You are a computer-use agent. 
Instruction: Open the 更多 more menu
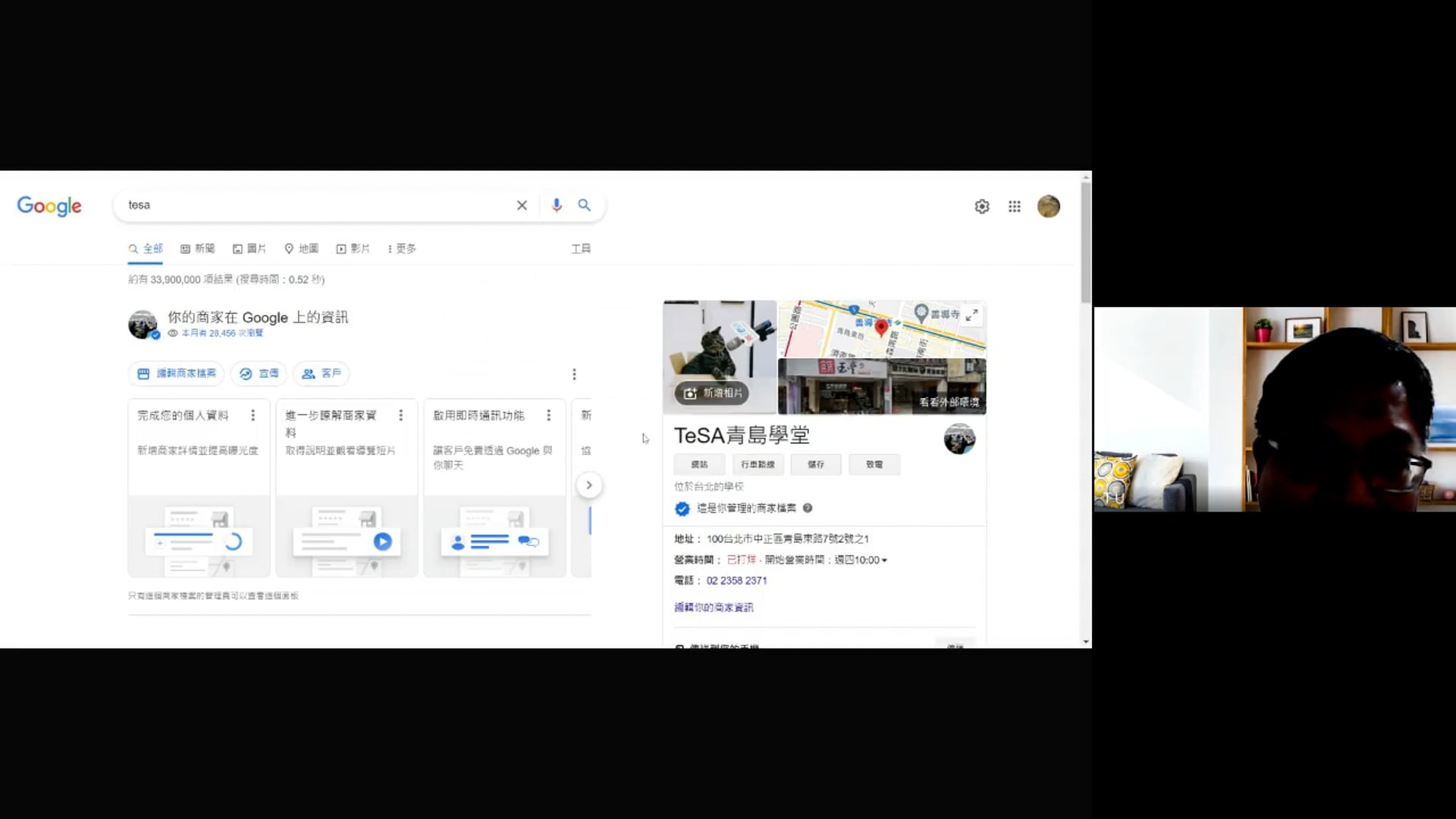[402, 249]
